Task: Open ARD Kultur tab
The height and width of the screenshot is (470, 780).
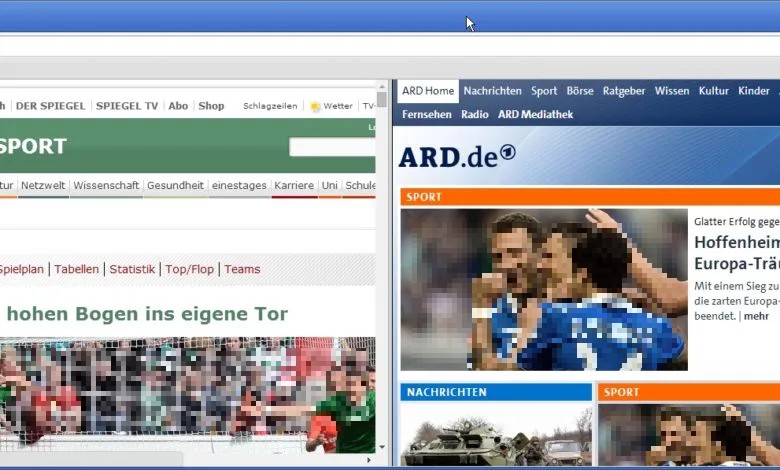Action: click(x=713, y=91)
